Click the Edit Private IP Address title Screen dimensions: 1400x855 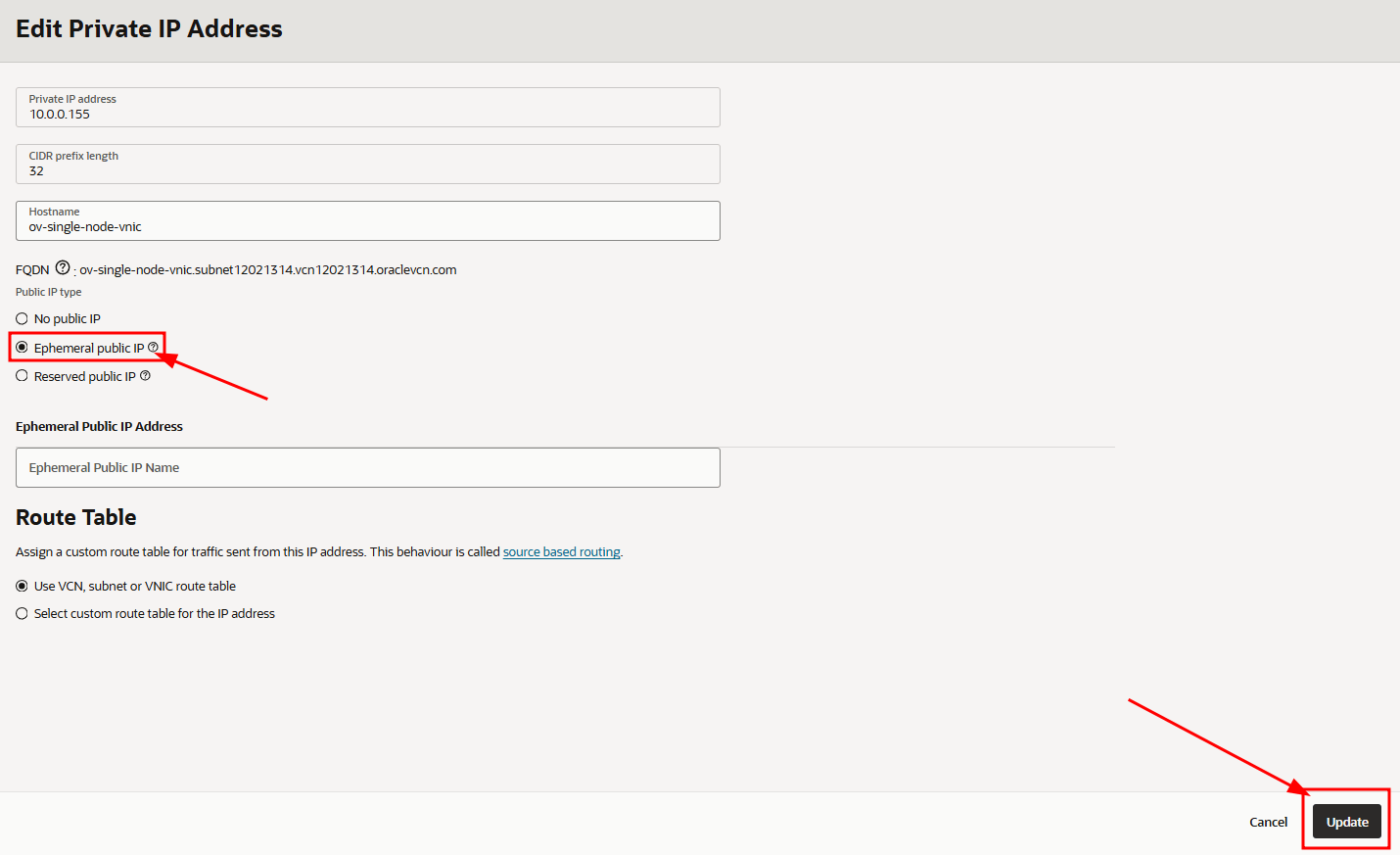[149, 28]
